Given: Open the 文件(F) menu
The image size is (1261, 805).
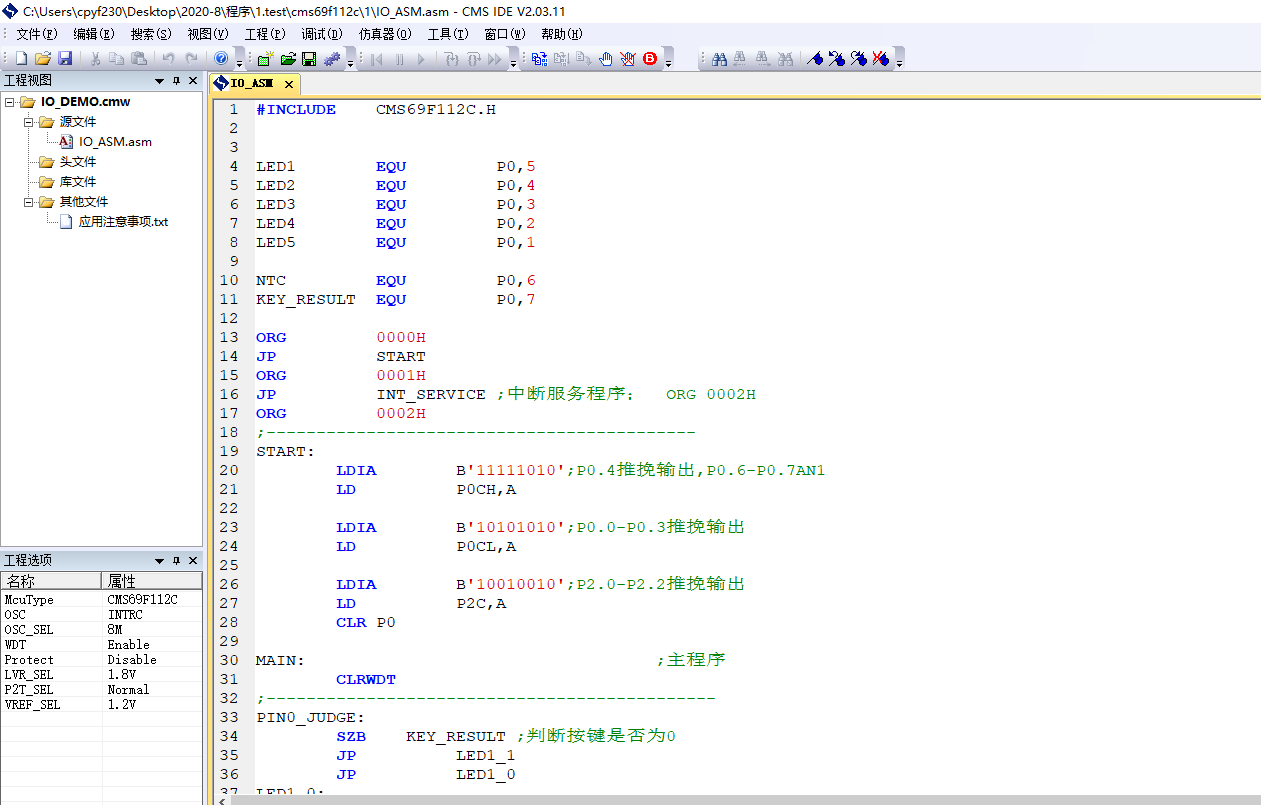Looking at the screenshot, I should coord(37,34).
